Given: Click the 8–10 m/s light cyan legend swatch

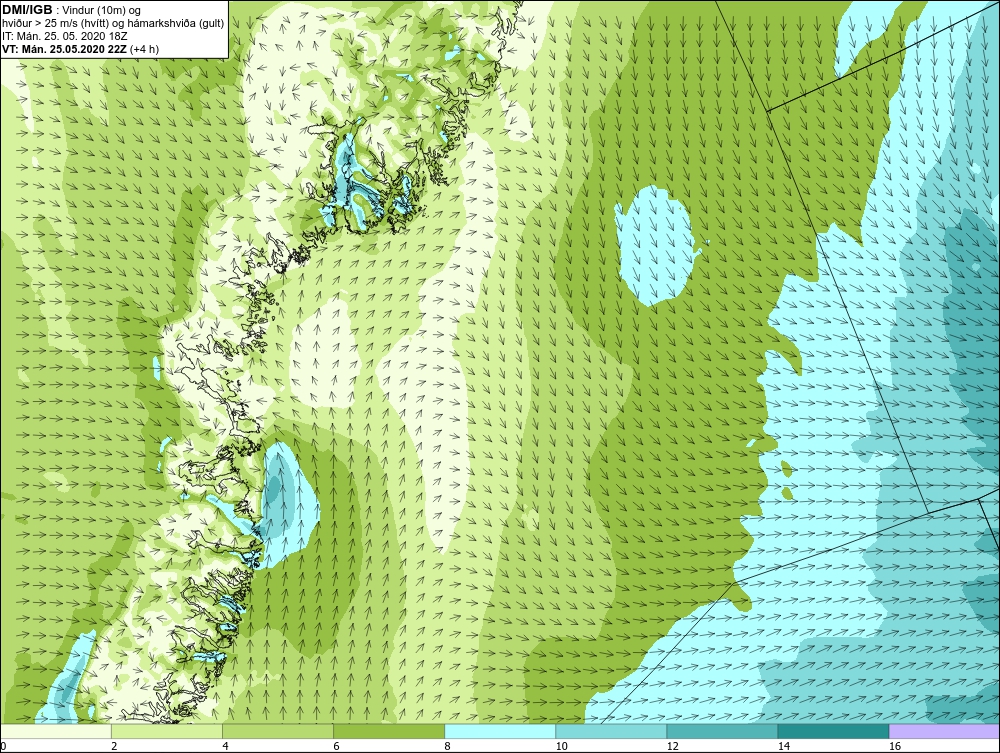Looking at the screenshot, I should coord(499,731).
